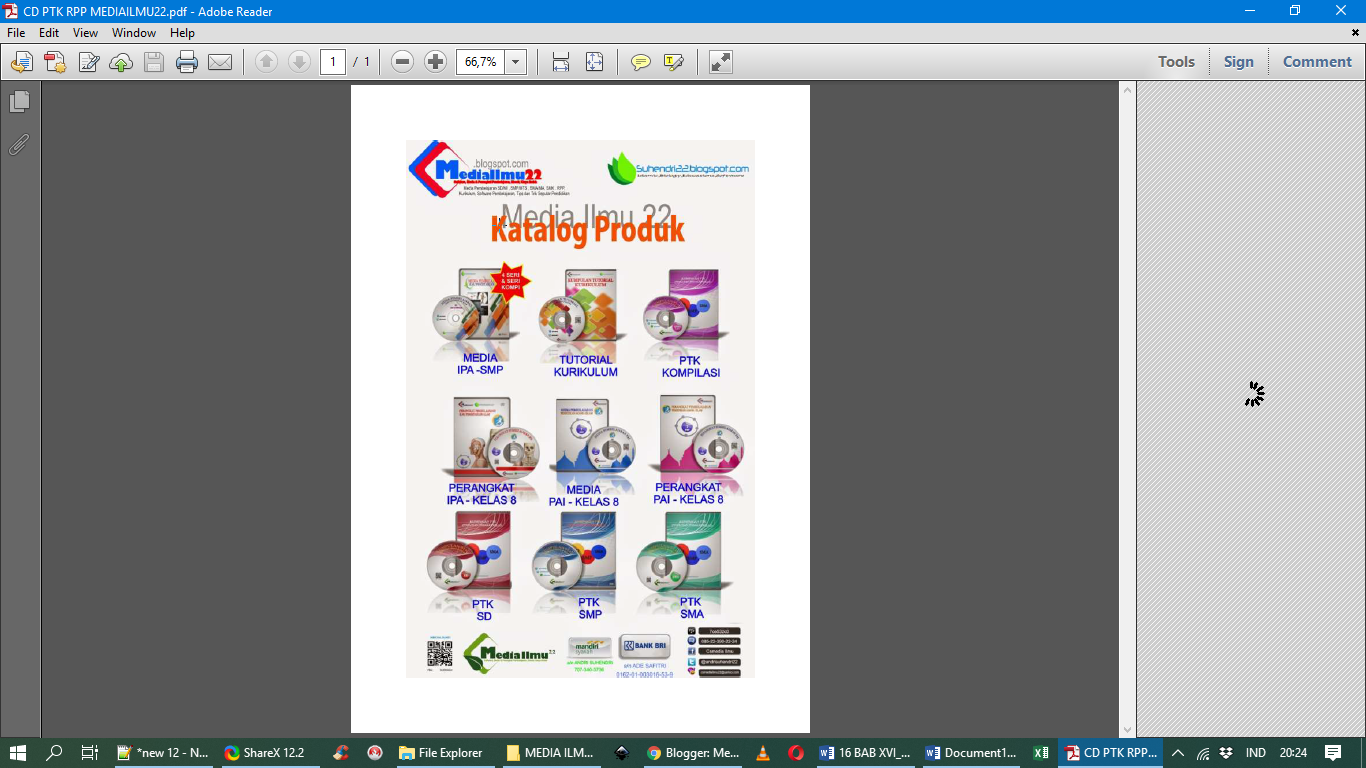Close the document with menu-bar X
This screenshot has width=1366, height=768.
click(x=1356, y=33)
